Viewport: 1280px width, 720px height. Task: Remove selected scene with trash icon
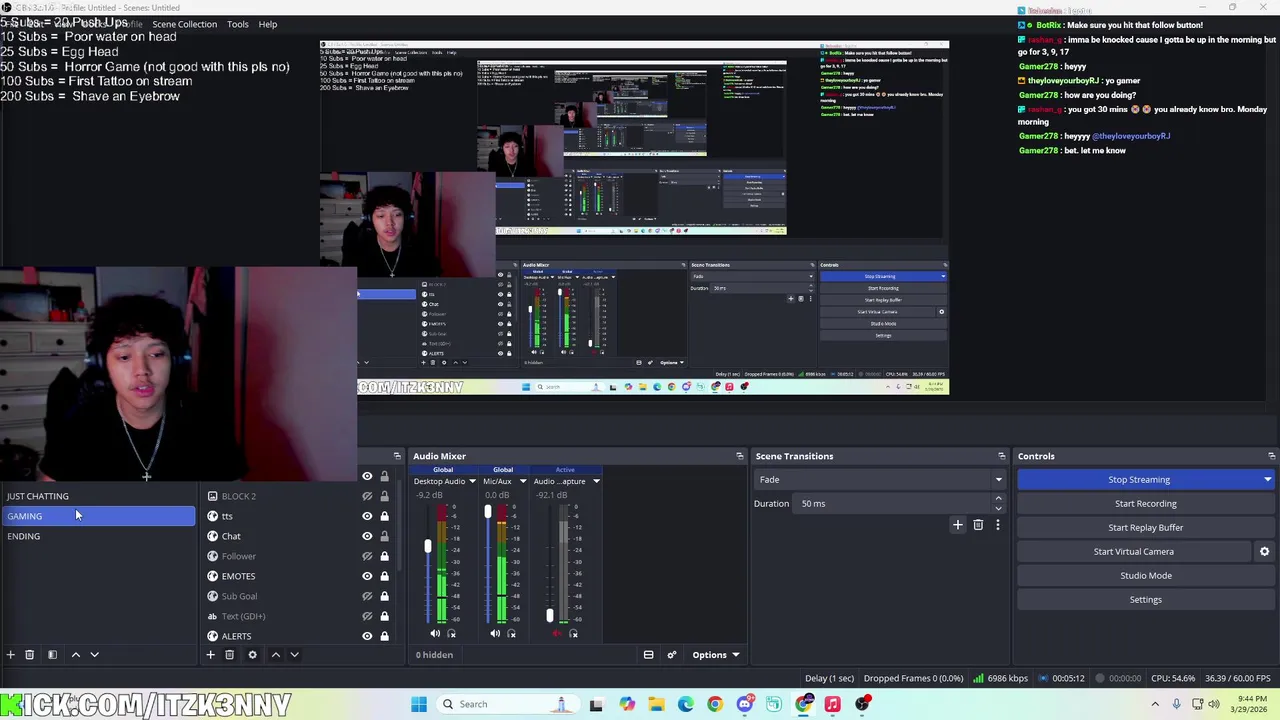[29, 655]
